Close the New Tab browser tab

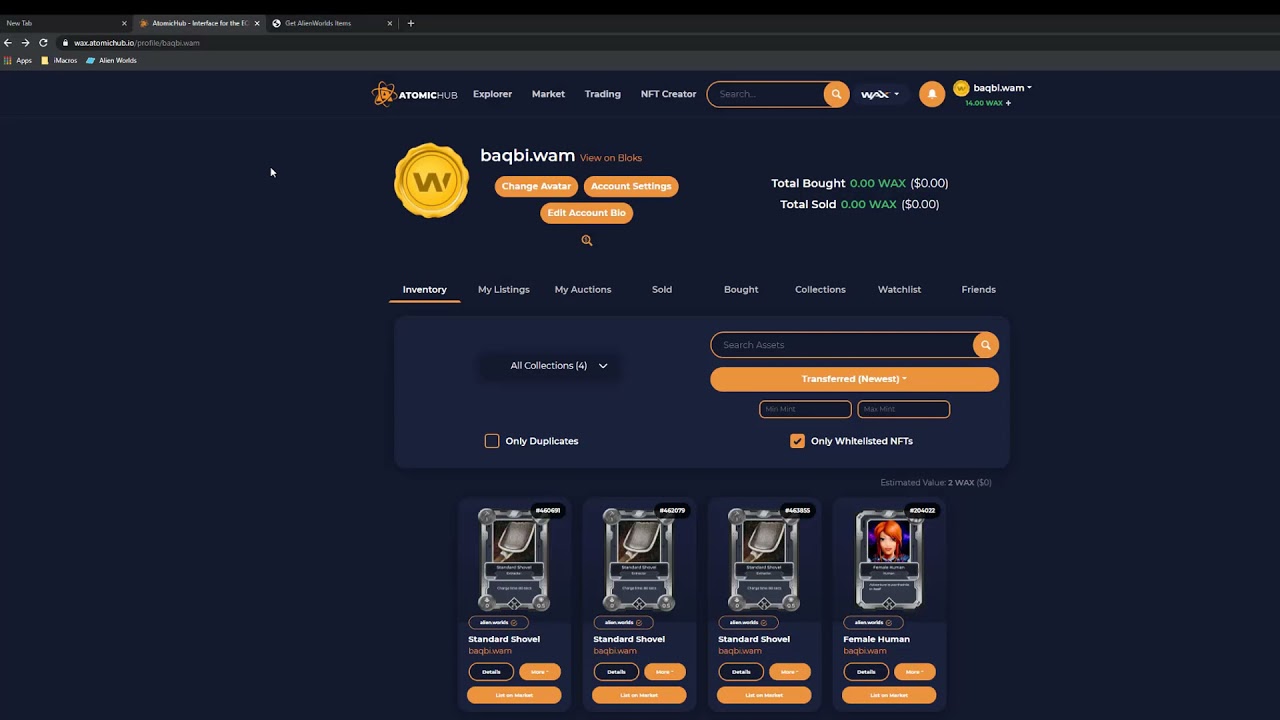tap(124, 23)
